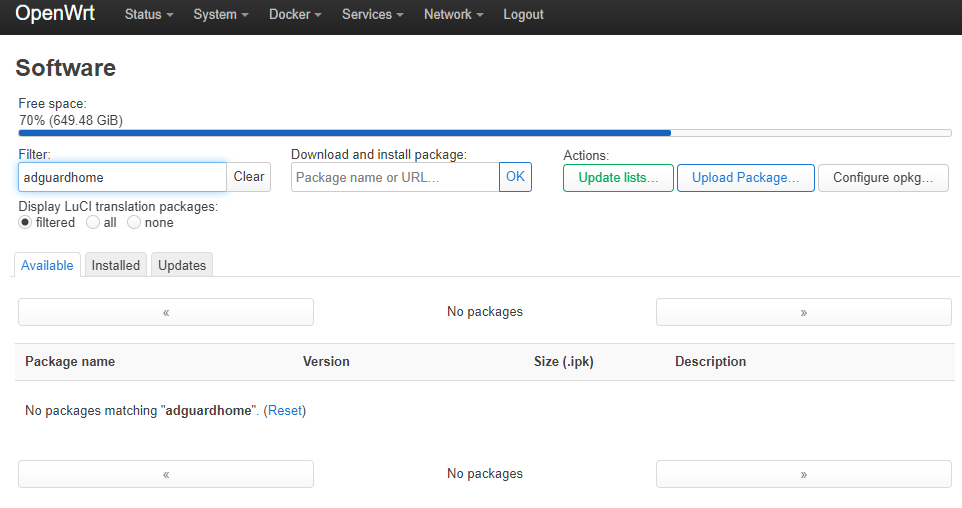Go to next page using top » button
The image size is (962, 508).
click(804, 312)
